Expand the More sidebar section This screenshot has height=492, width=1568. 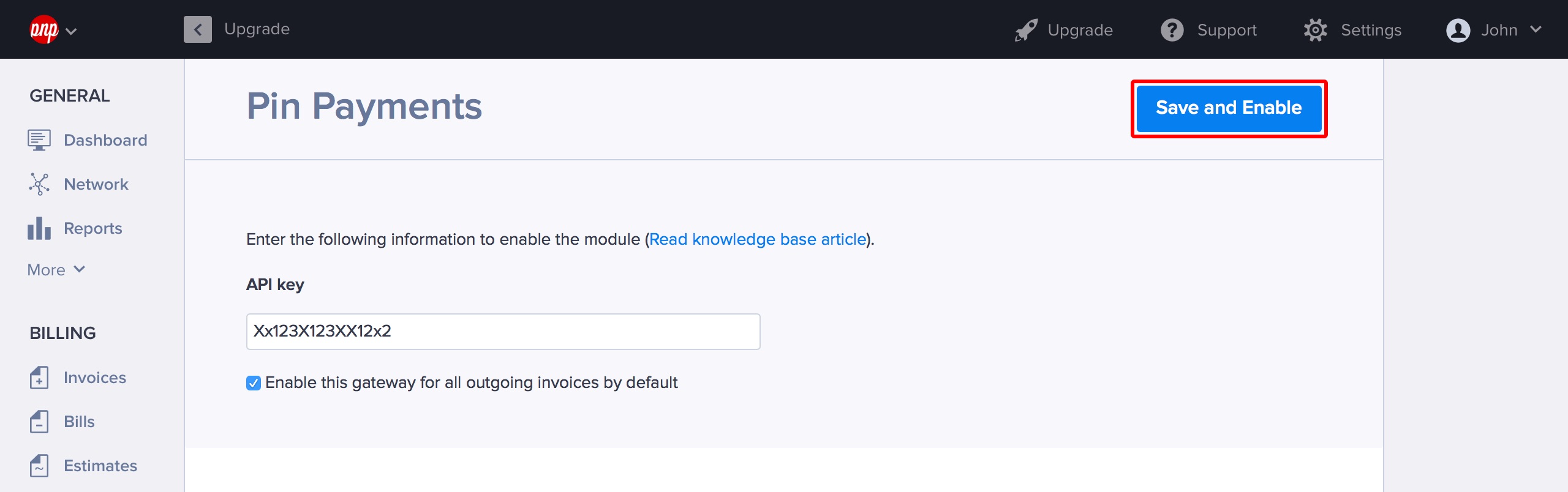pyautogui.click(x=56, y=270)
